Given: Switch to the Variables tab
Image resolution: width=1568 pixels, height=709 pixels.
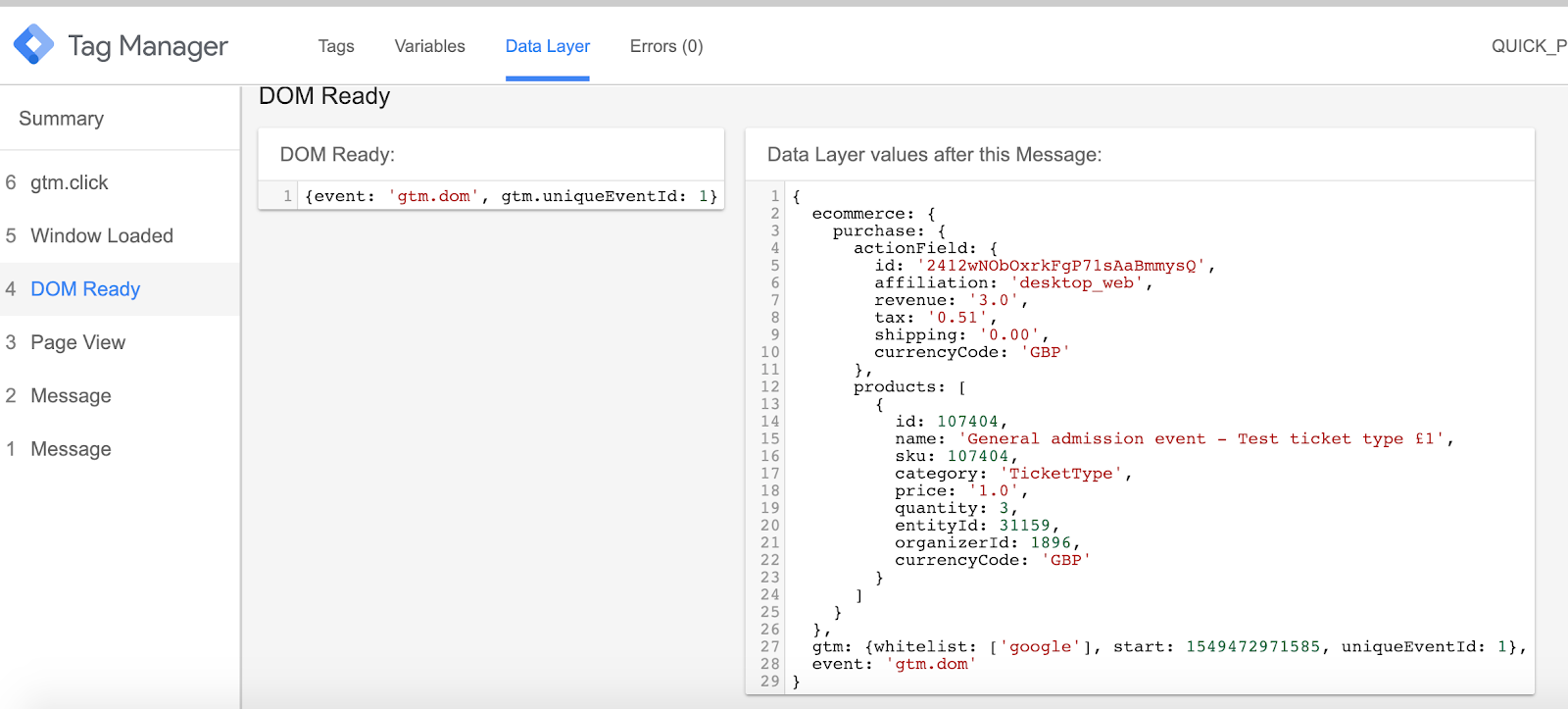Looking at the screenshot, I should pos(429,46).
